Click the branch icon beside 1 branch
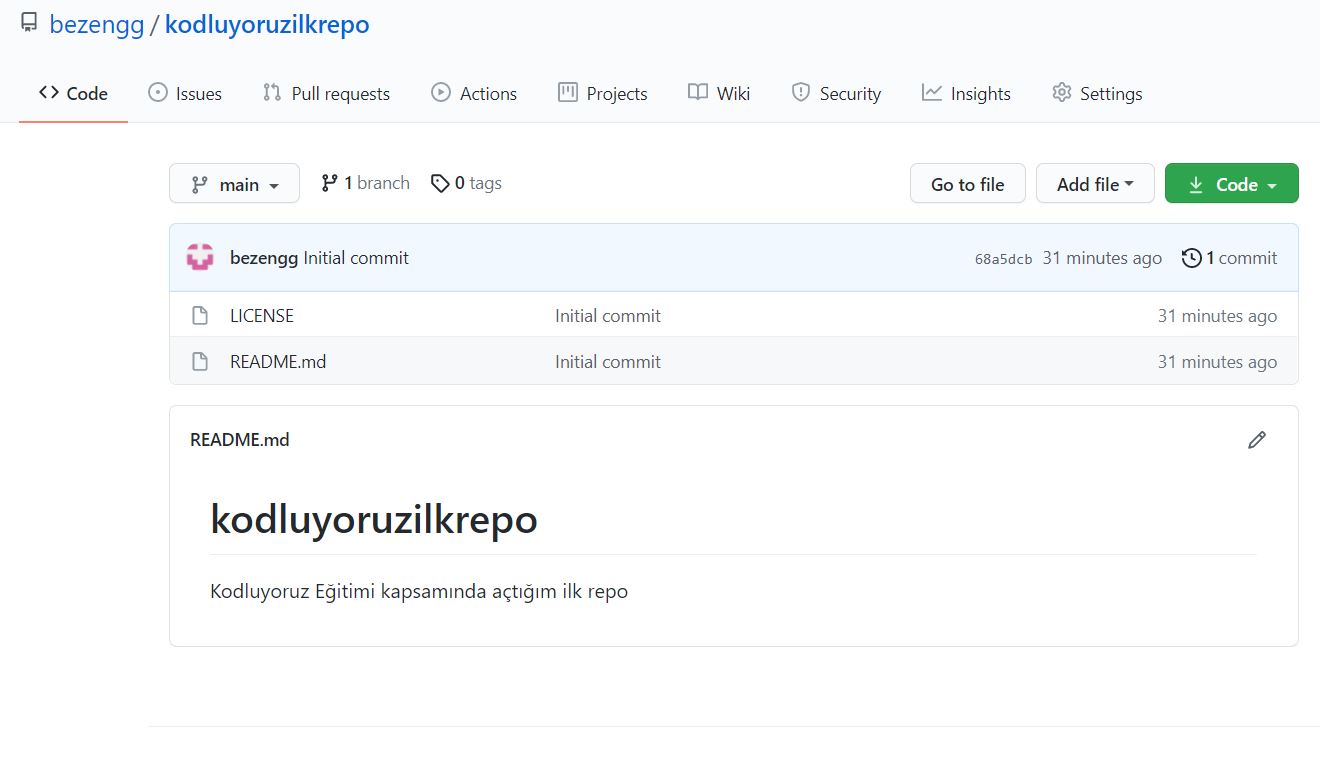The height and width of the screenshot is (768, 1320). (x=329, y=183)
